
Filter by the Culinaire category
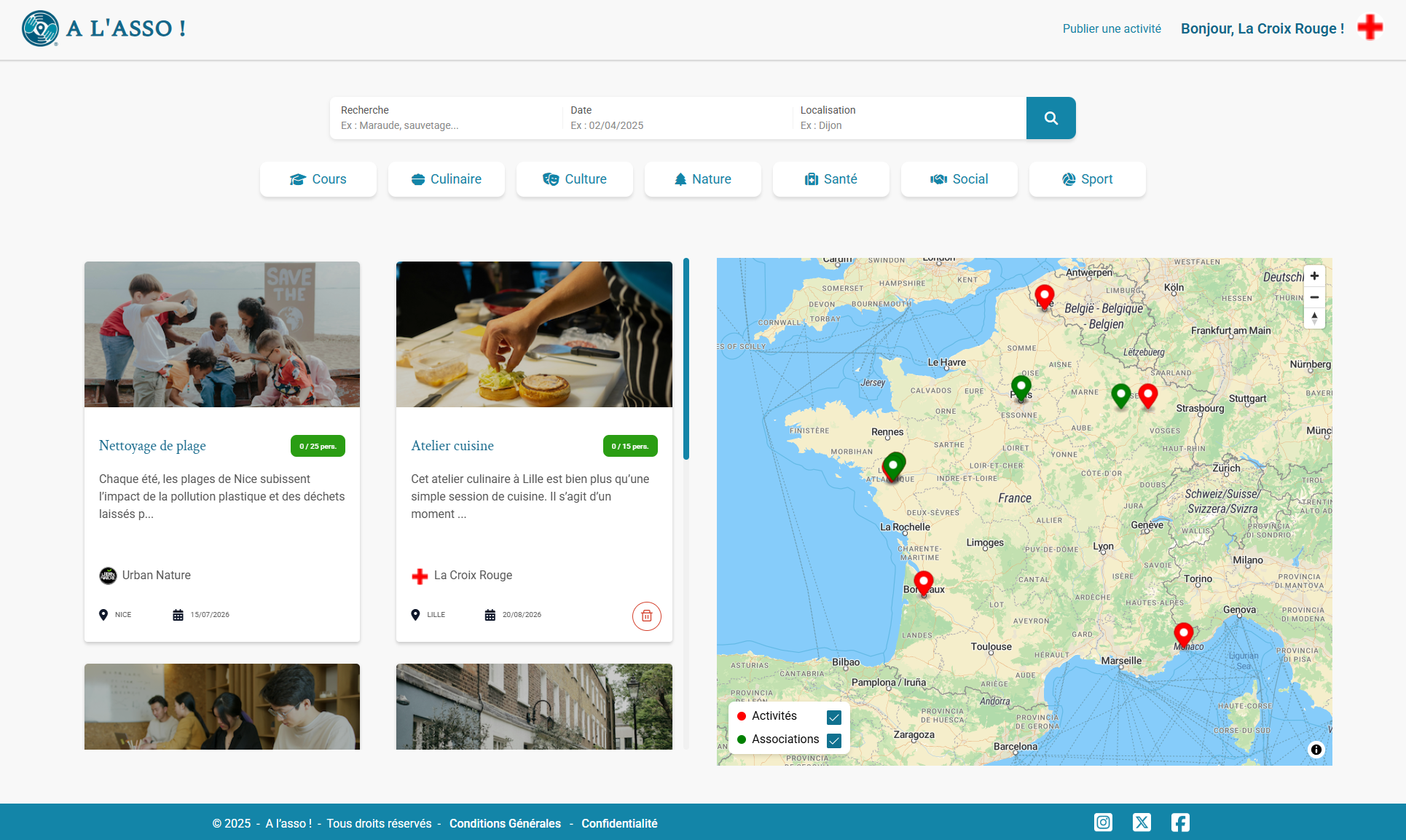click(x=447, y=179)
